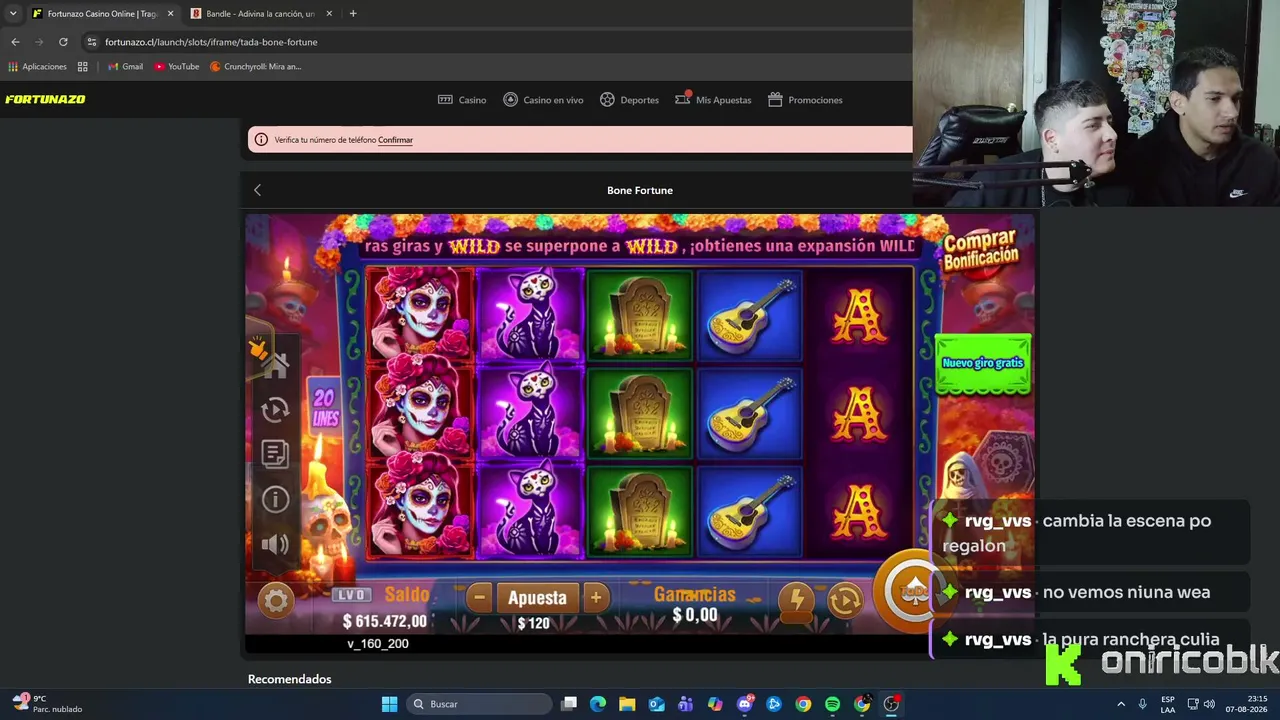Screen dimensions: 1280x720
Task: Open Google Chrome from the taskbar
Action: [x=803, y=704]
